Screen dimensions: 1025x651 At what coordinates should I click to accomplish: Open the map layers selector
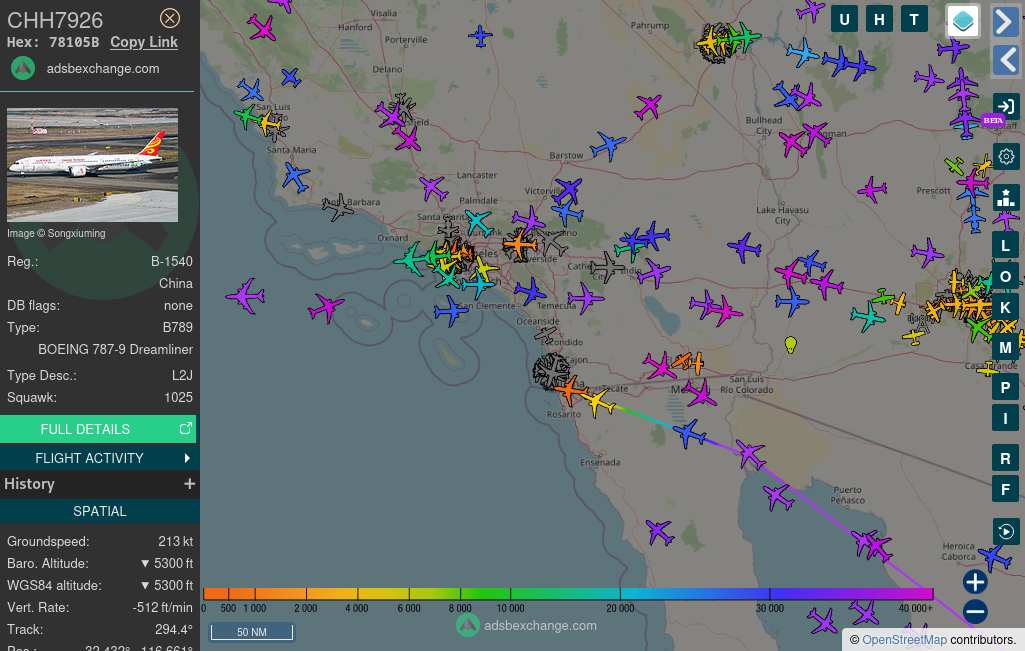pyautogui.click(x=963, y=21)
